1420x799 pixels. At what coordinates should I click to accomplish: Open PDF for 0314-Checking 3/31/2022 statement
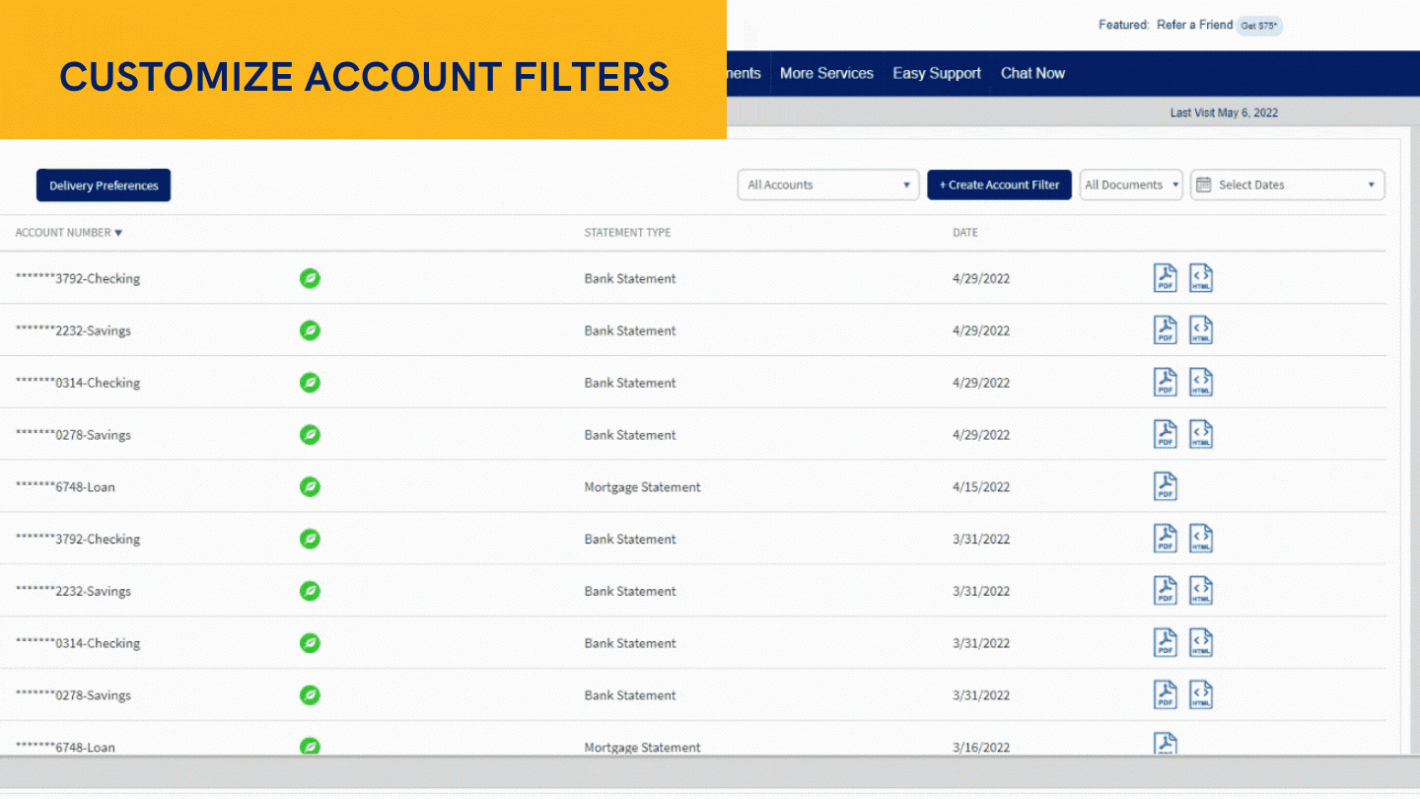point(1164,642)
